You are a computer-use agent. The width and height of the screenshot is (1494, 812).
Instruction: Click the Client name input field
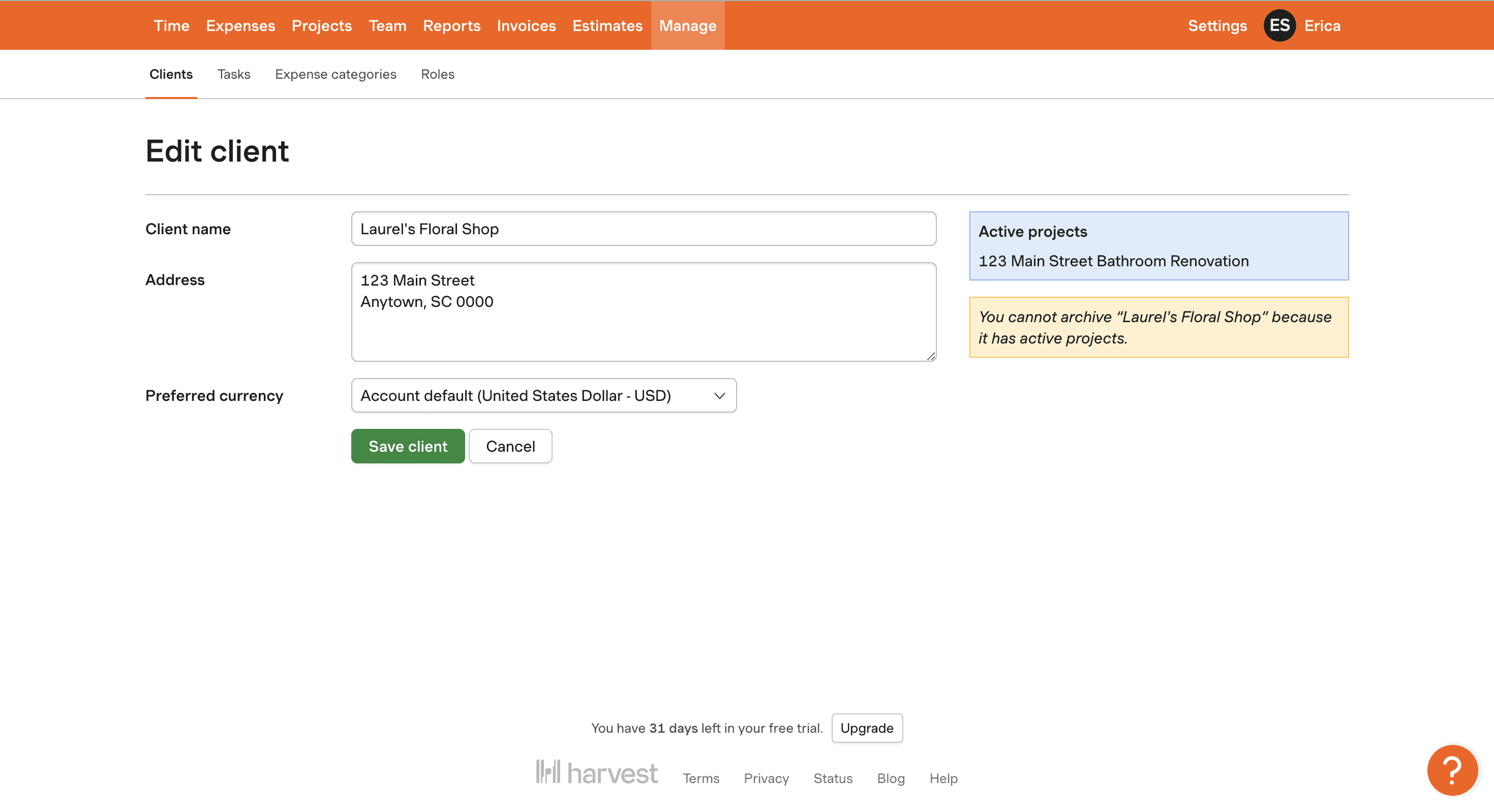pos(643,229)
